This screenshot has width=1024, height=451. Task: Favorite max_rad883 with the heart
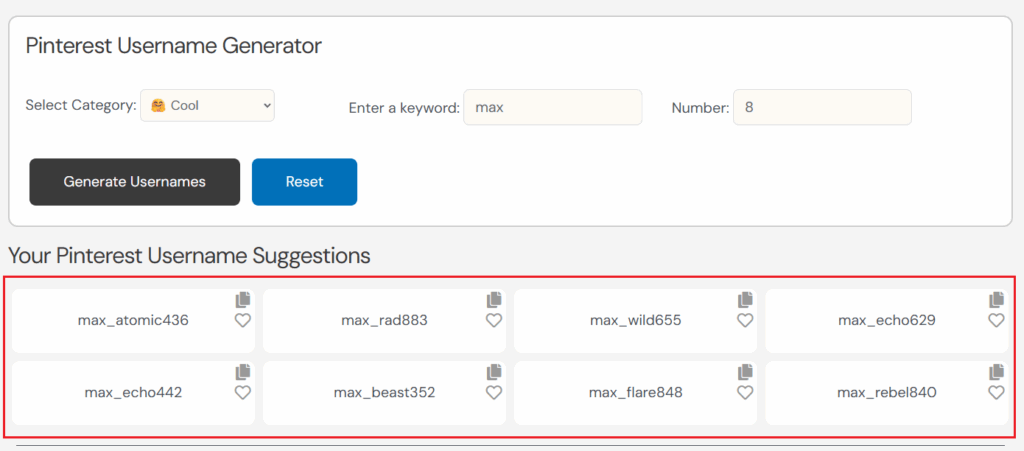coord(494,321)
